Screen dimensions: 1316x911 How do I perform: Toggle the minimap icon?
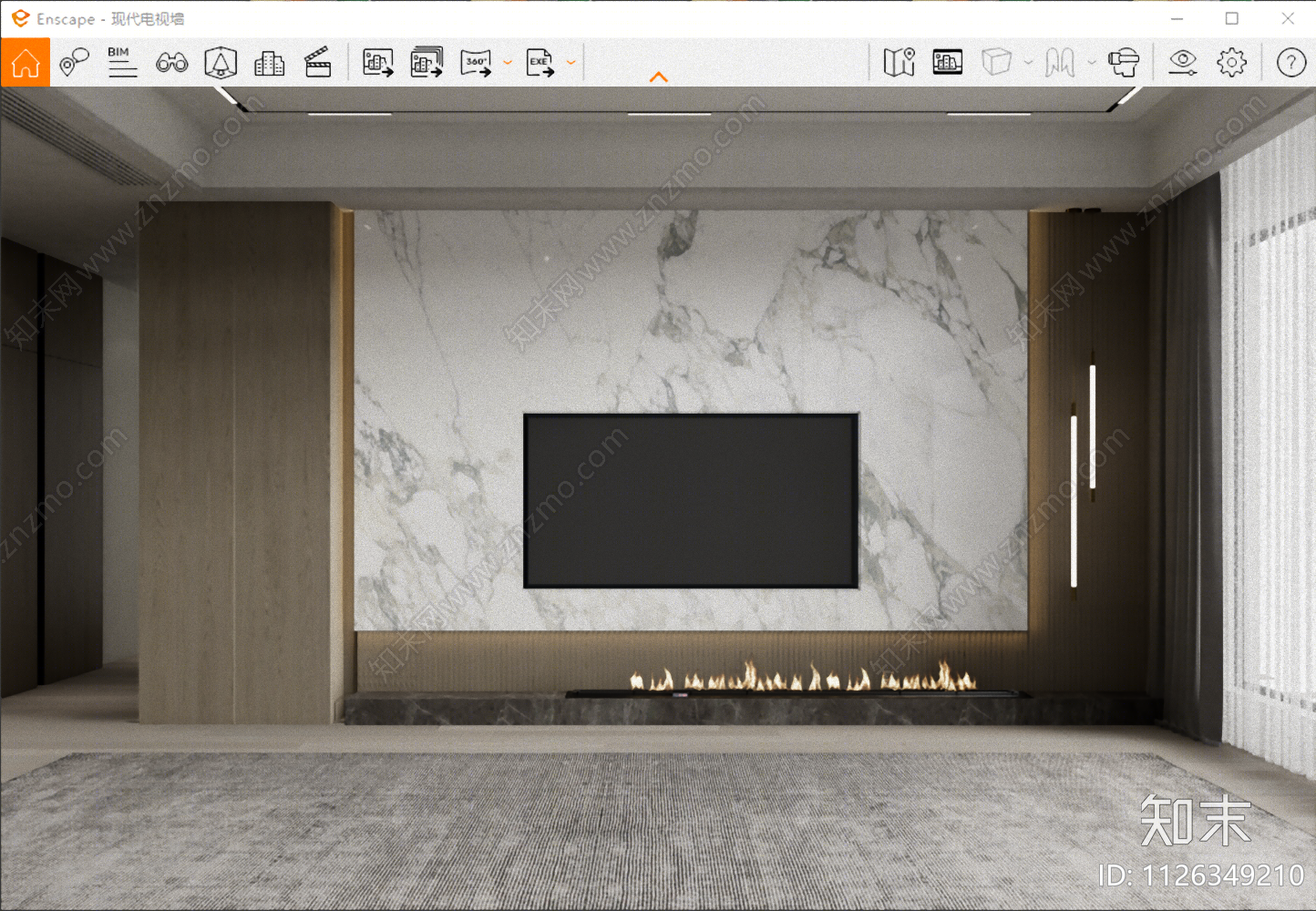899,62
